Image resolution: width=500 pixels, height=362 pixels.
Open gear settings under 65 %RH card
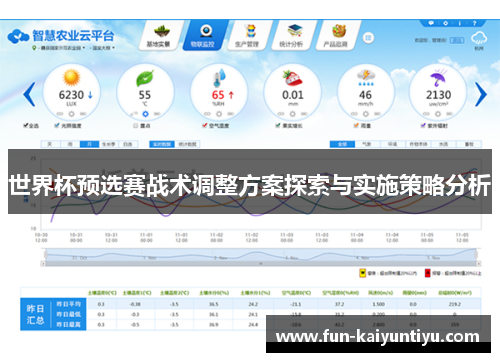click(219, 114)
